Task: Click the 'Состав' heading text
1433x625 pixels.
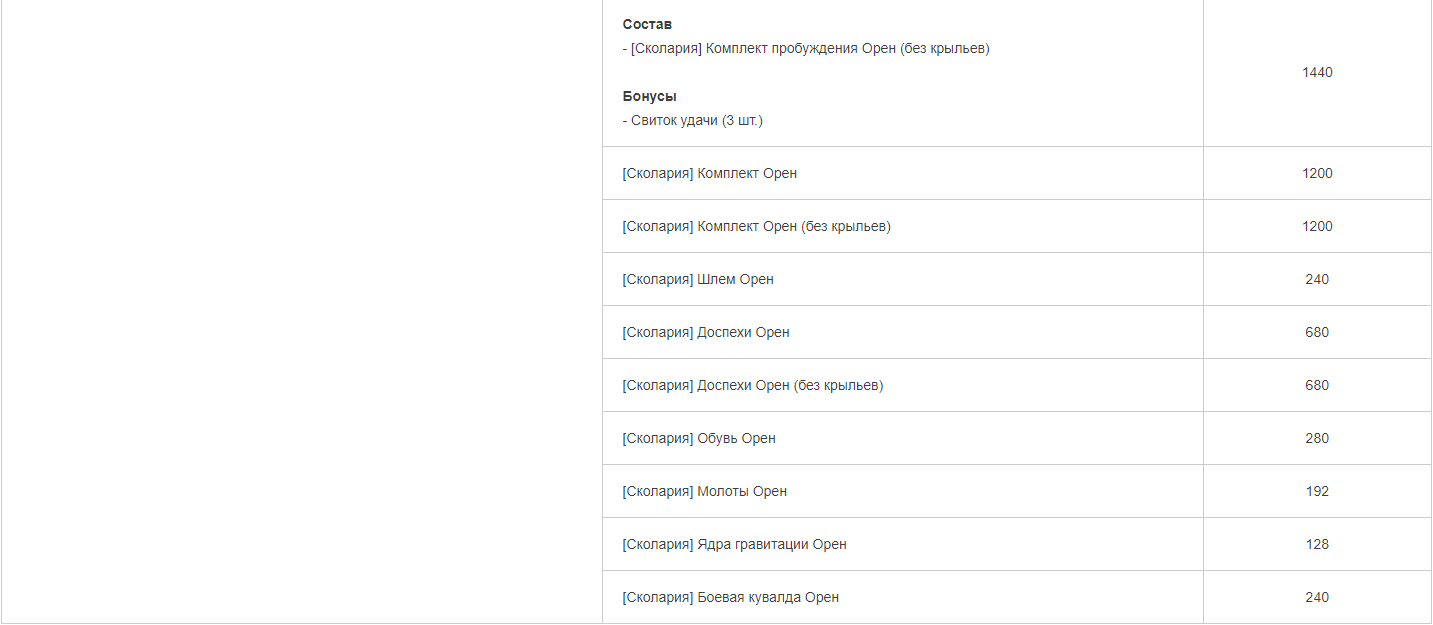Action: 647,24
